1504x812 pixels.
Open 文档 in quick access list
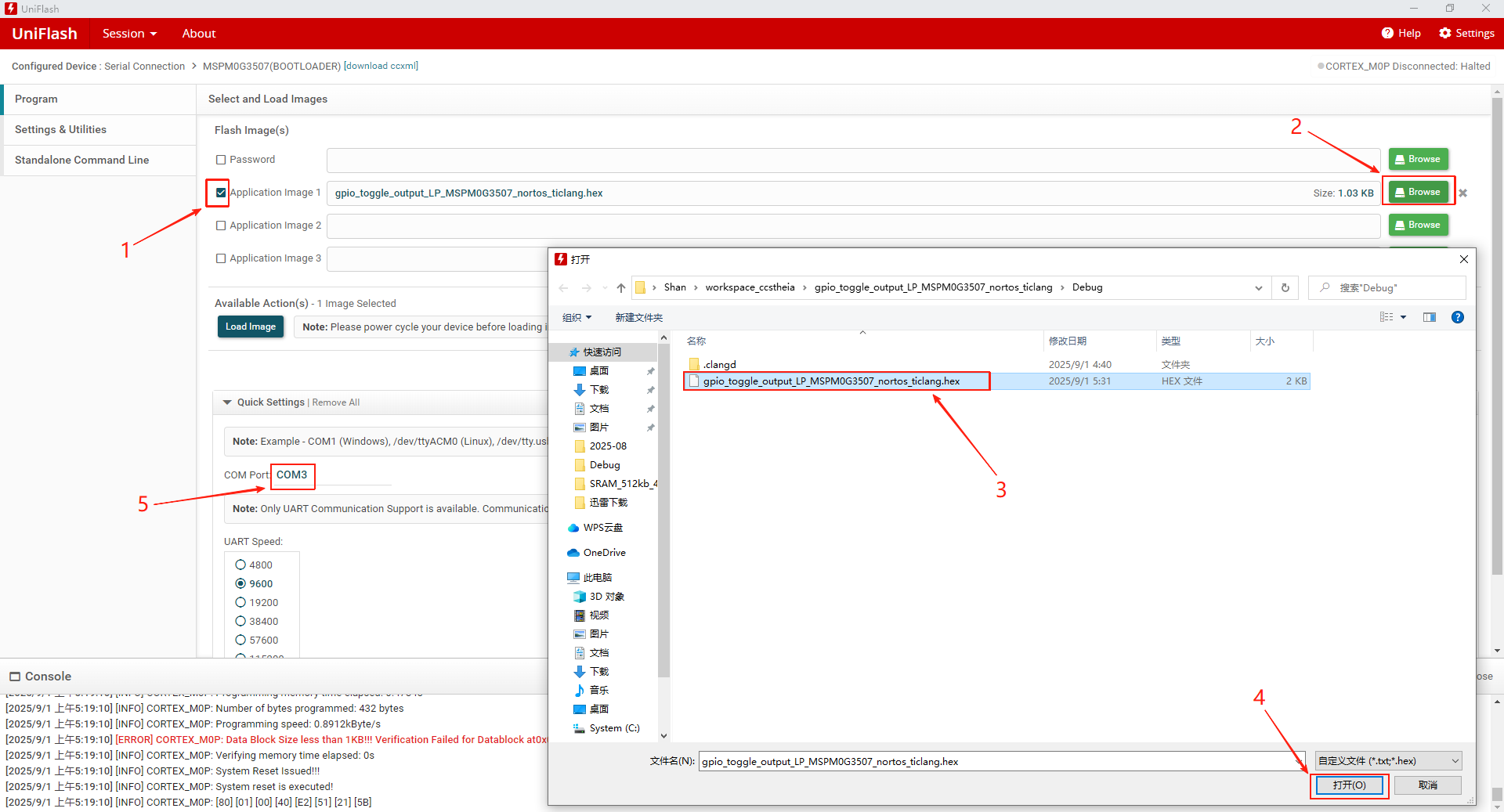tap(598, 409)
